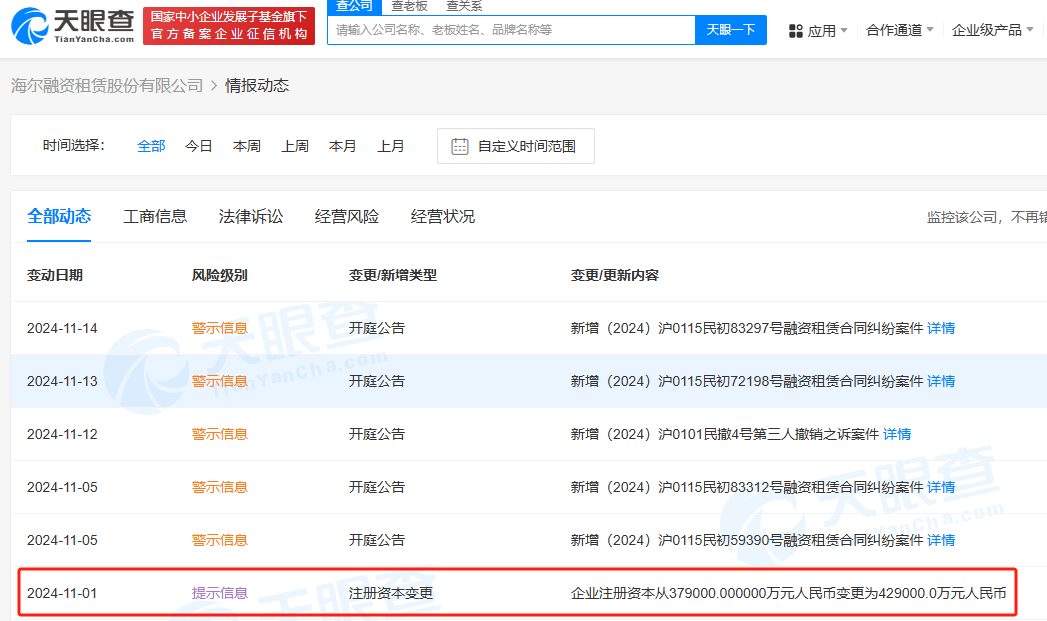
Task: Click the red 国家中小企业发展子基金 banner
Action: pyautogui.click(x=229, y=26)
